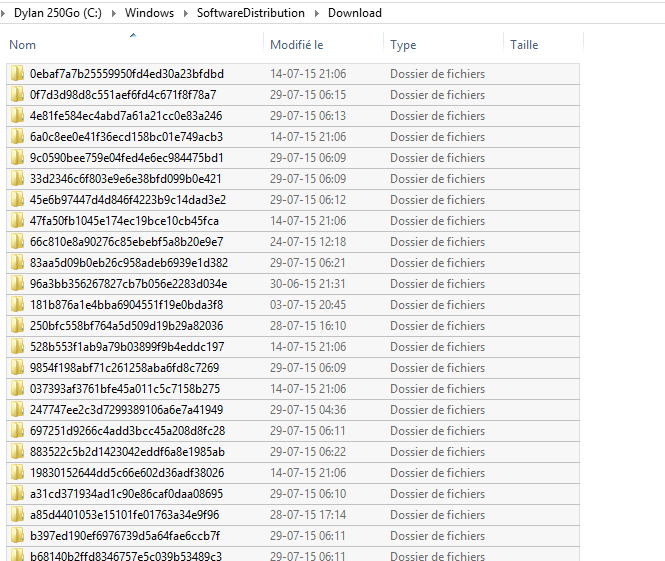The width and height of the screenshot is (665, 561).
Task: Click folder icon of 66c810e8a90276c85ebebf5a8b20e9e7
Action: [x=17, y=242]
